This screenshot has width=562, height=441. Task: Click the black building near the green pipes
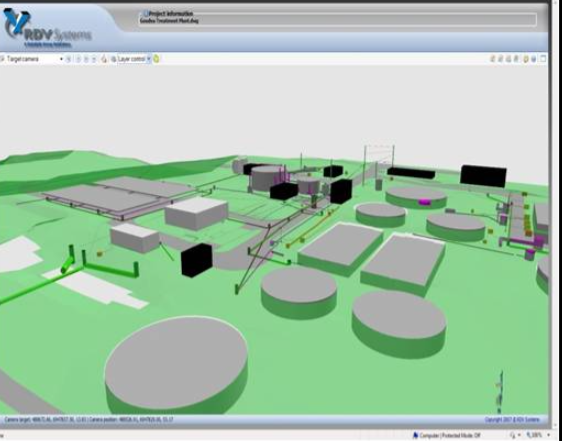click(x=196, y=260)
